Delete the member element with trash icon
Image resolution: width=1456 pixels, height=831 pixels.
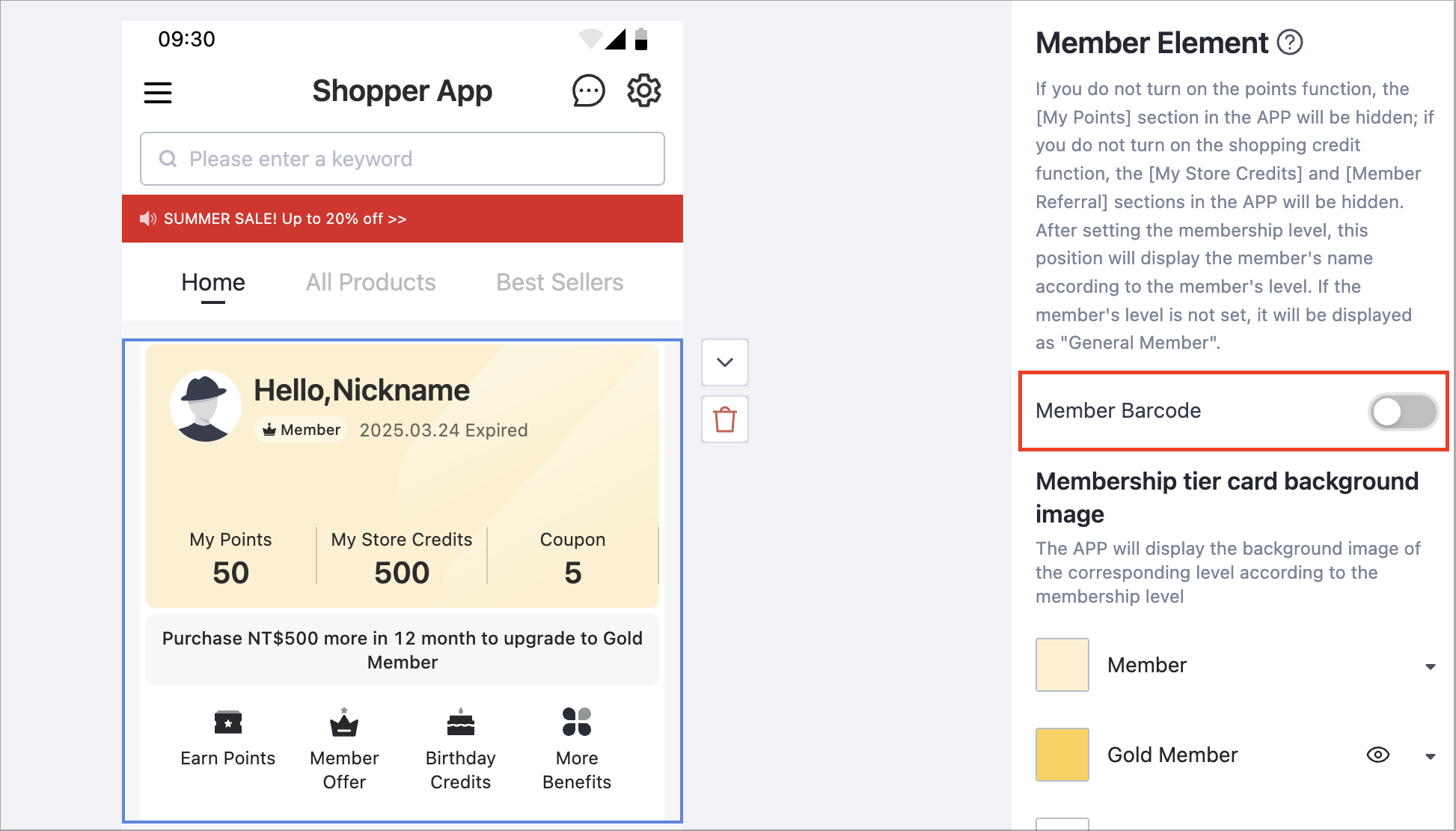(x=725, y=419)
